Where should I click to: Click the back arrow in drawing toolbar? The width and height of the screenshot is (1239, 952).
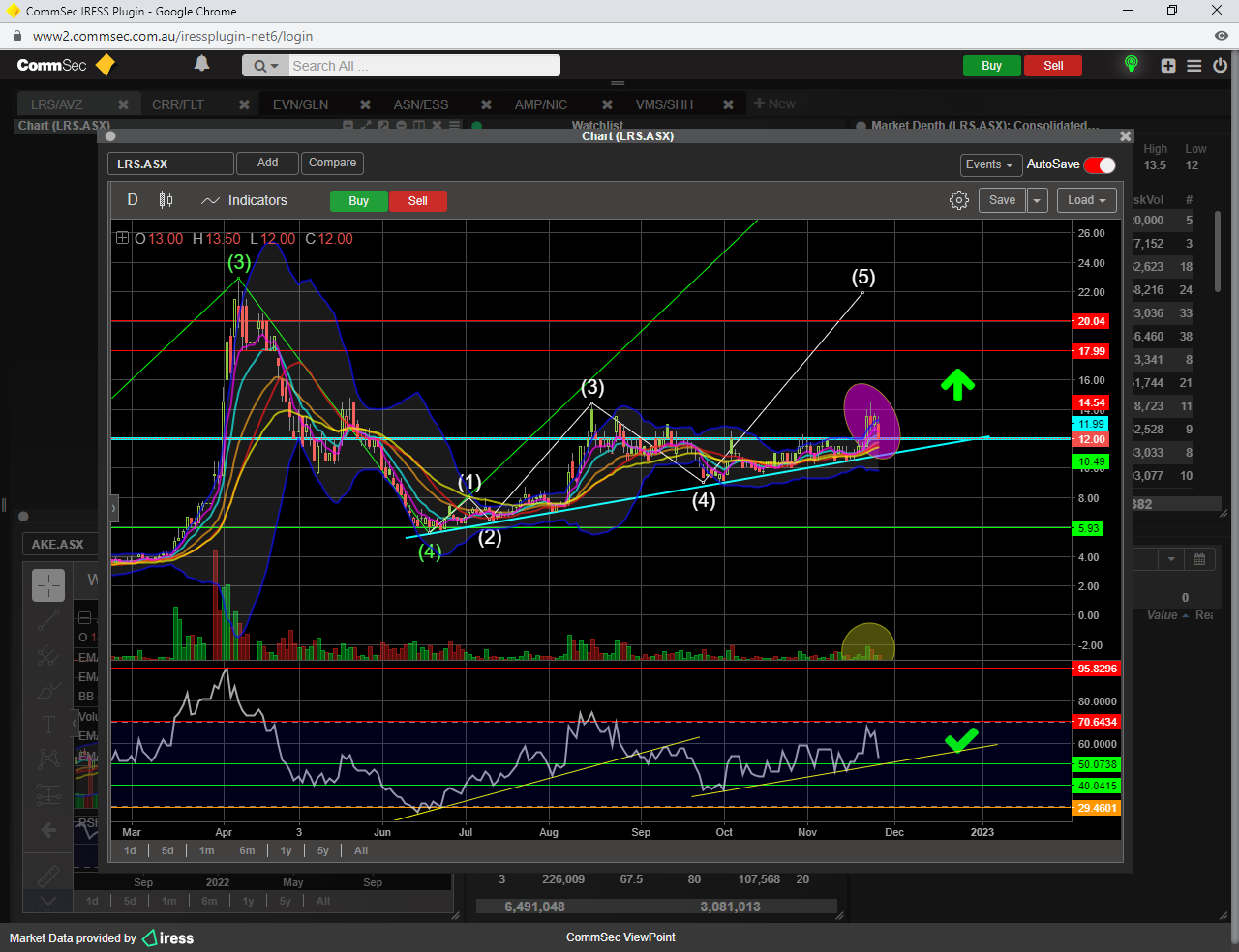click(48, 830)
